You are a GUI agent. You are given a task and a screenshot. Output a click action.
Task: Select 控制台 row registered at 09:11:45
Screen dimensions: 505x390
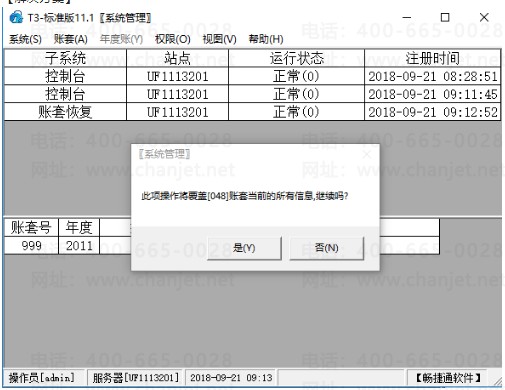coord(252,94)
